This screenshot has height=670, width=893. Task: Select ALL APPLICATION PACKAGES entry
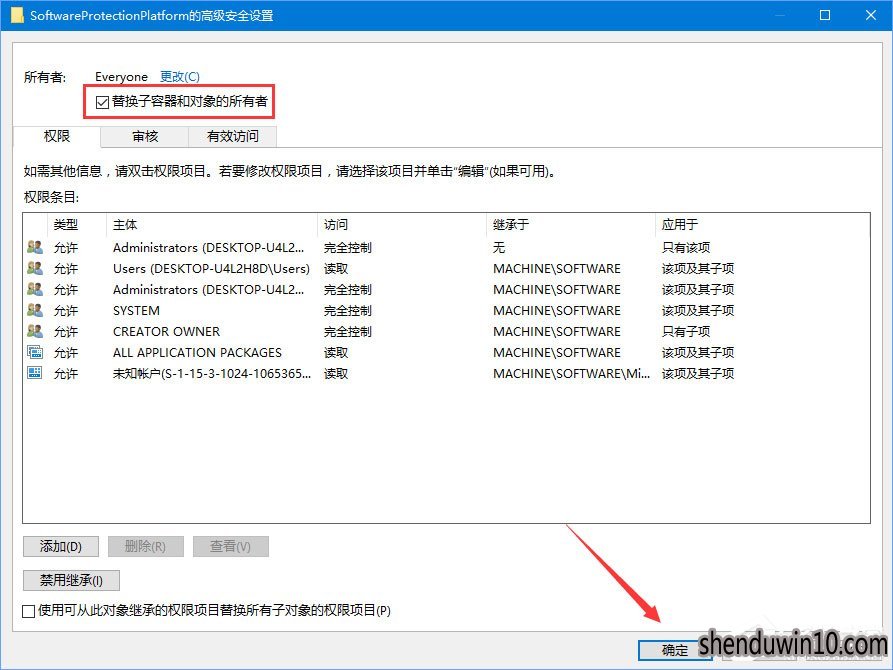point(197,353)
